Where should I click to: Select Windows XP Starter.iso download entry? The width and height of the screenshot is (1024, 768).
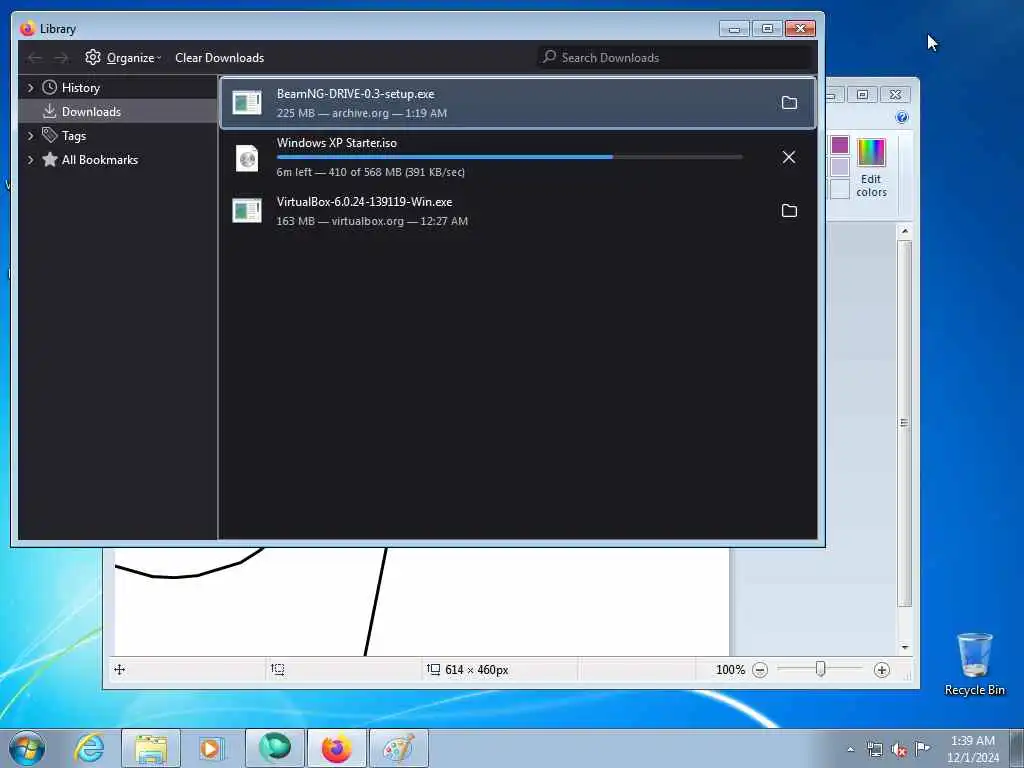(x=517, y=157)
